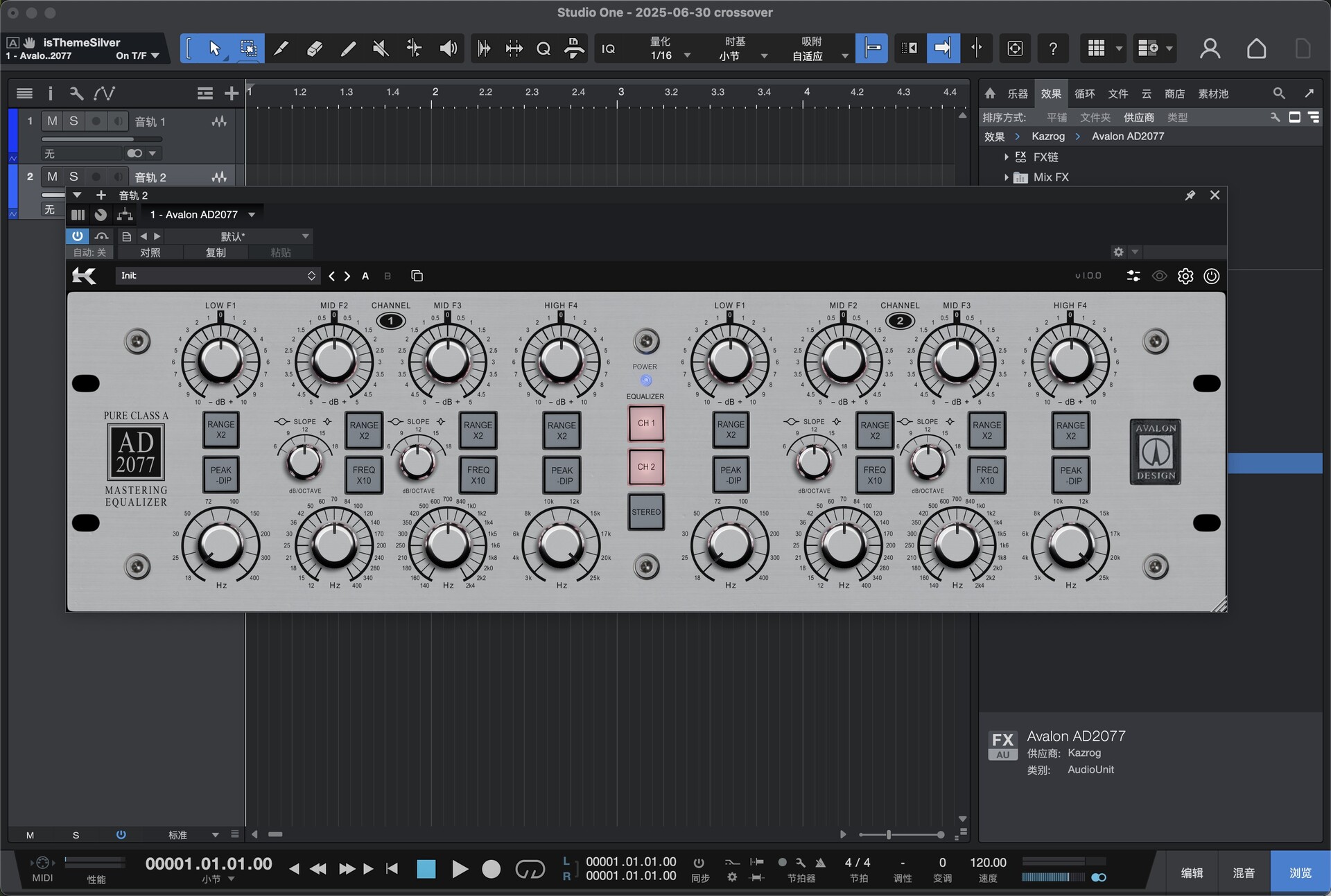Click channel 1 LOW F1 gain knob
The height and width of the screenshot is (896, 1331).
[220, 360]
